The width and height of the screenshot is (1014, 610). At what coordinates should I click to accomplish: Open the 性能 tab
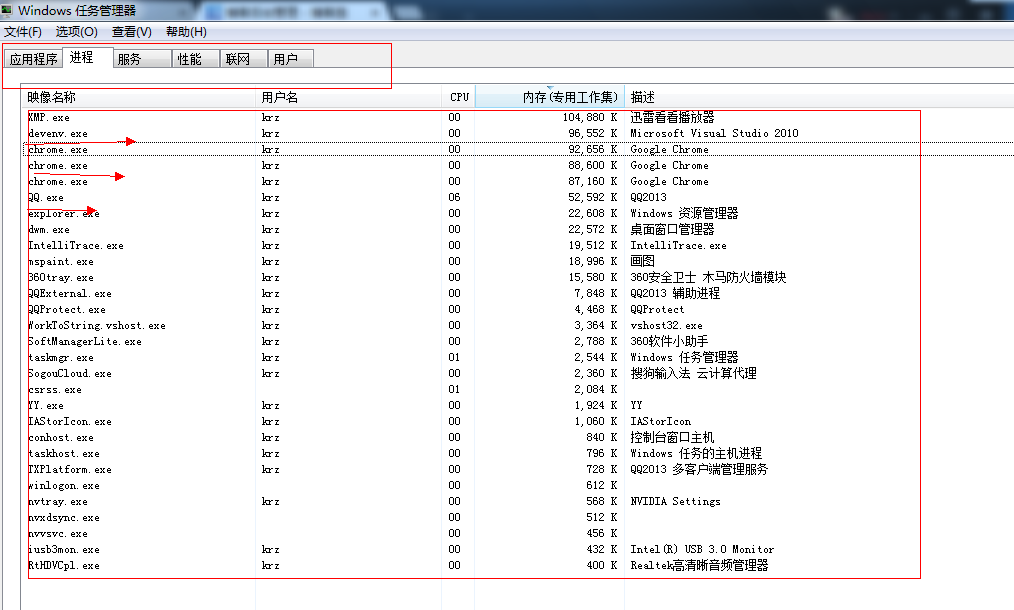pyautogui.click(x=196, y=59)
